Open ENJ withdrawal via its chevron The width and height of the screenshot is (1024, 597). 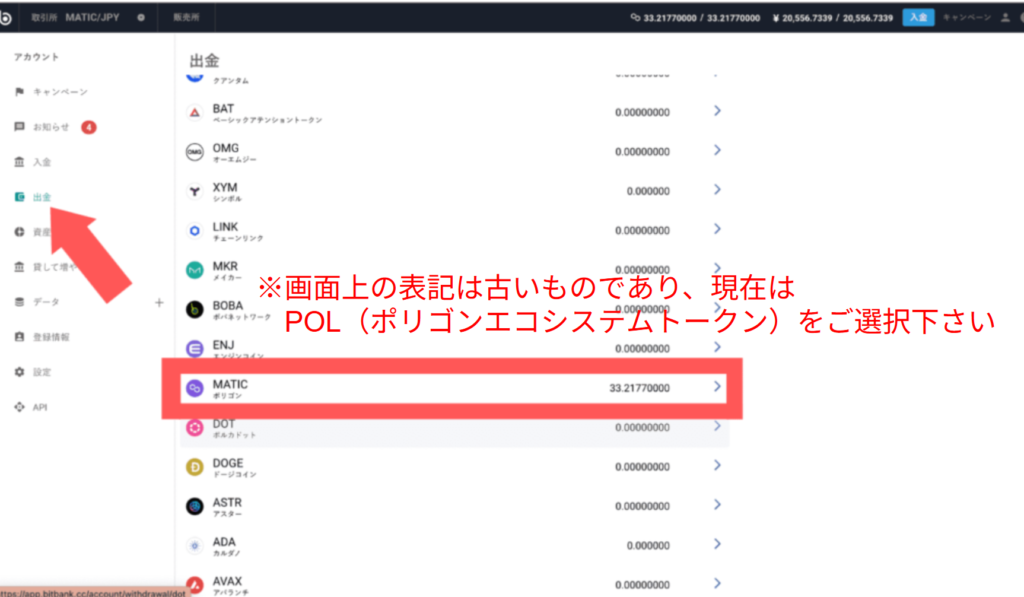[x=717, y=347]
